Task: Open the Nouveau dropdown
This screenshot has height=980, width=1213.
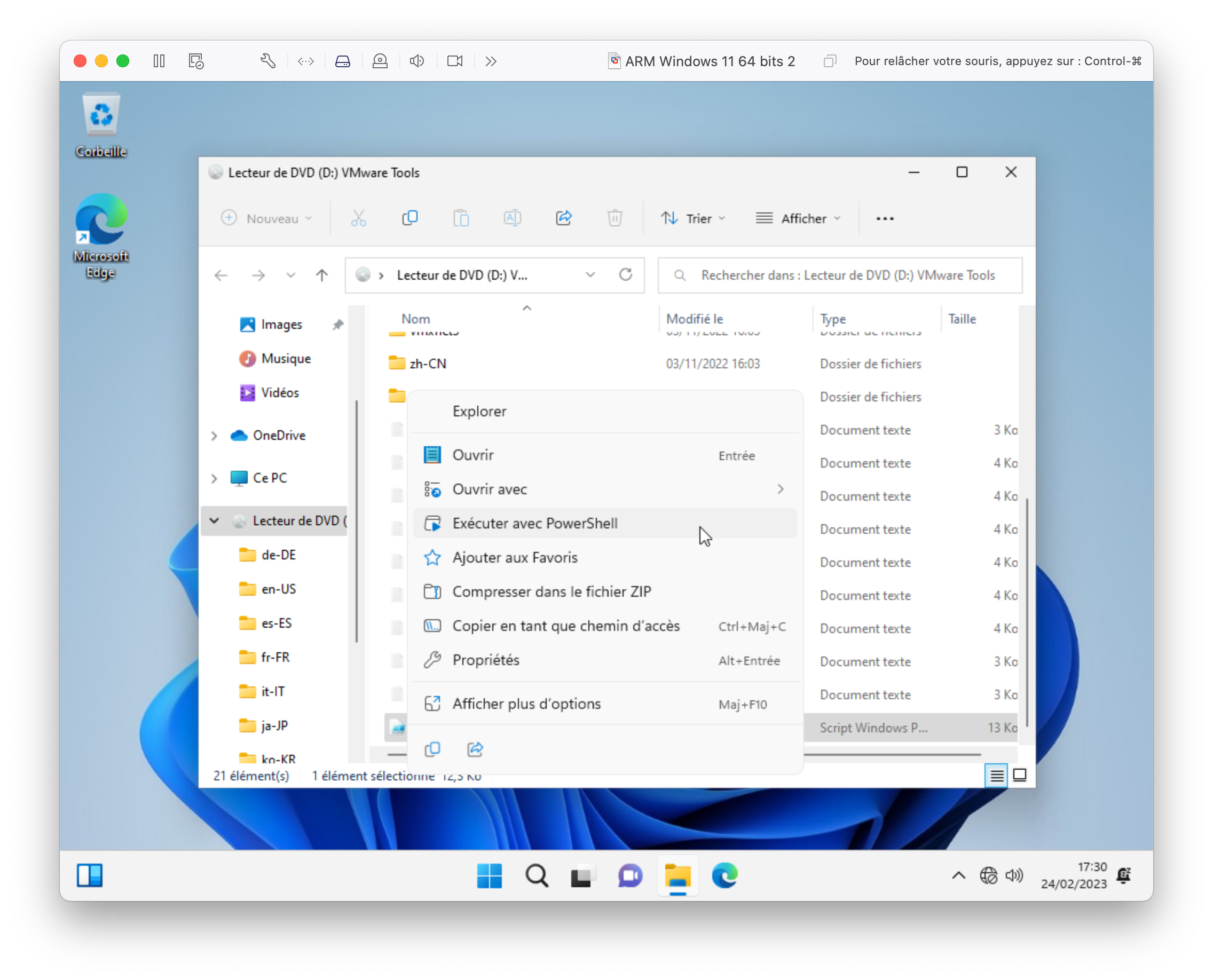Action: tap(266, 218)
